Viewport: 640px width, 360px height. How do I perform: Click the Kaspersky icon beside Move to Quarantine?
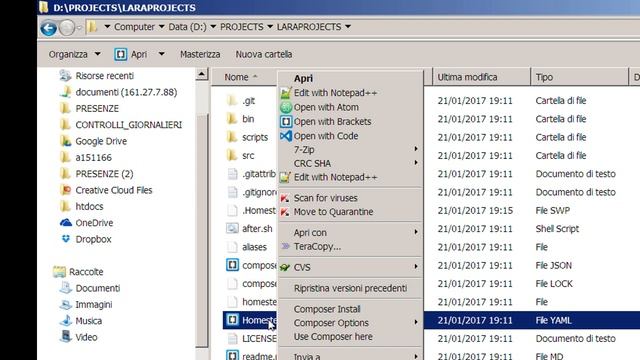coord(285,212)
